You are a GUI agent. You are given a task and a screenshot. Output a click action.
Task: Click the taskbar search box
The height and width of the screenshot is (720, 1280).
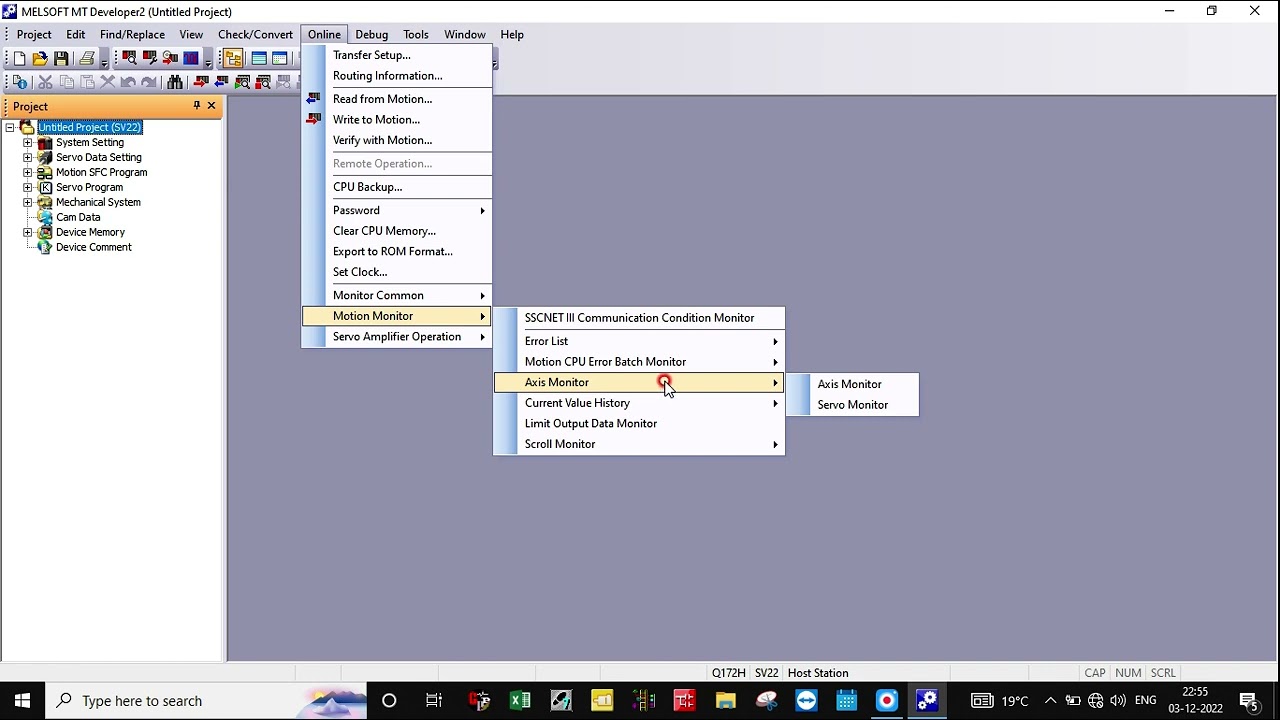coord(205,700)
